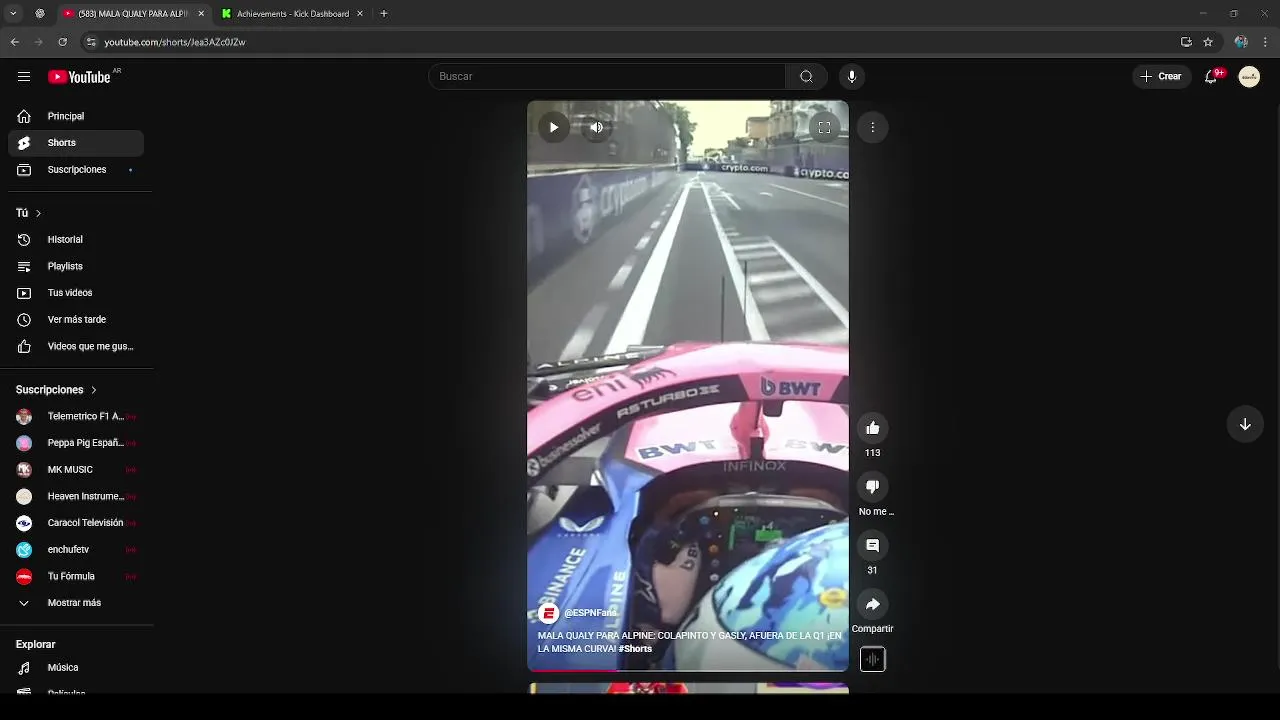Open Principal in sidebar

(x=76, y=116)
